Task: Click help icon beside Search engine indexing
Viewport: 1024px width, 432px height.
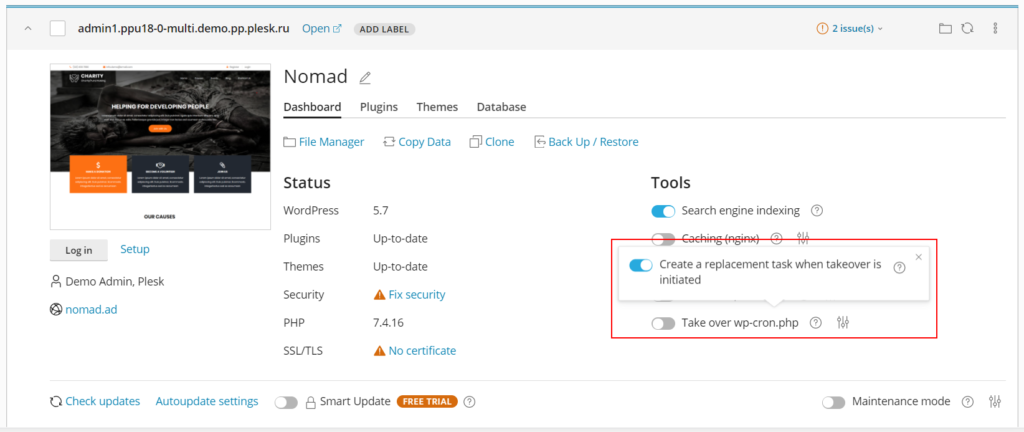Action: click(x=816, y=211)
